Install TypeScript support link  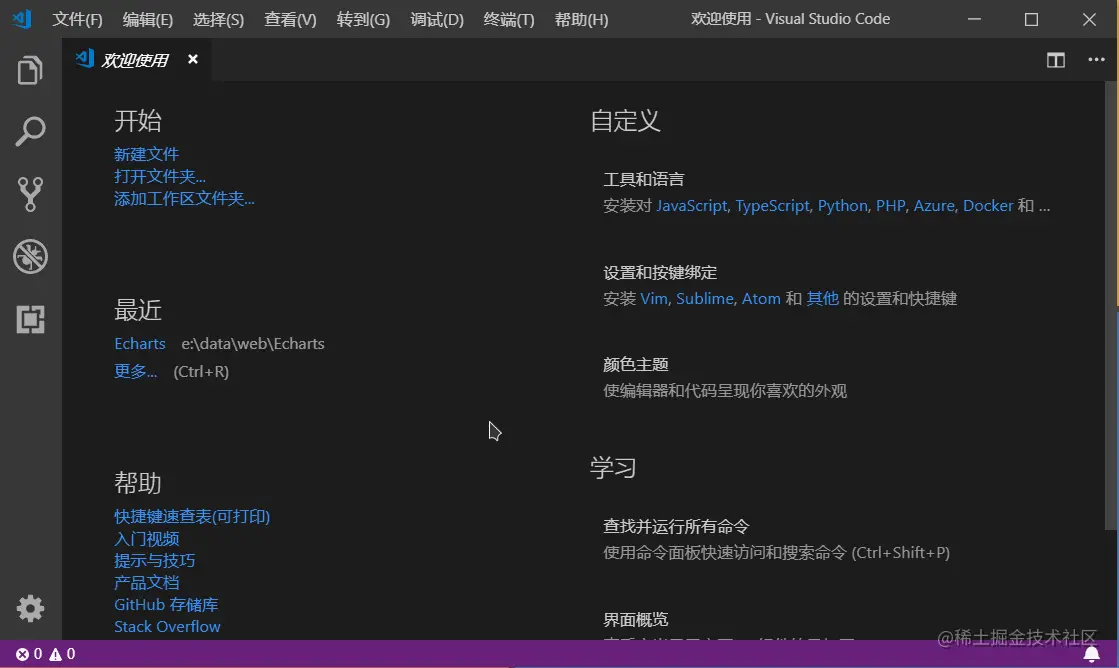(772, 206)
